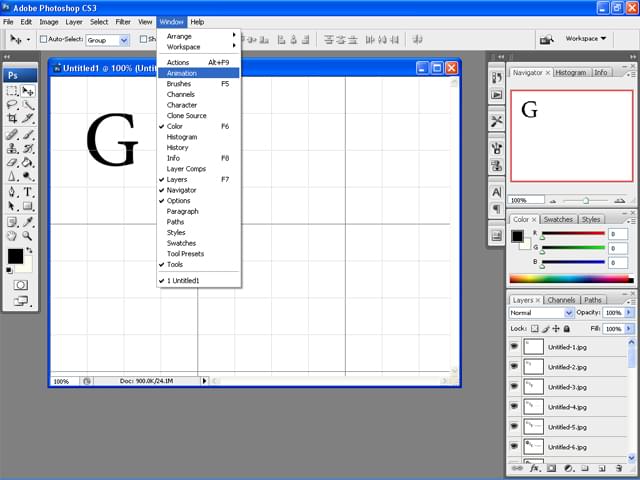Pick a color from the color ramp
Viewport: 640px width, 480px height.
(571, 279)
